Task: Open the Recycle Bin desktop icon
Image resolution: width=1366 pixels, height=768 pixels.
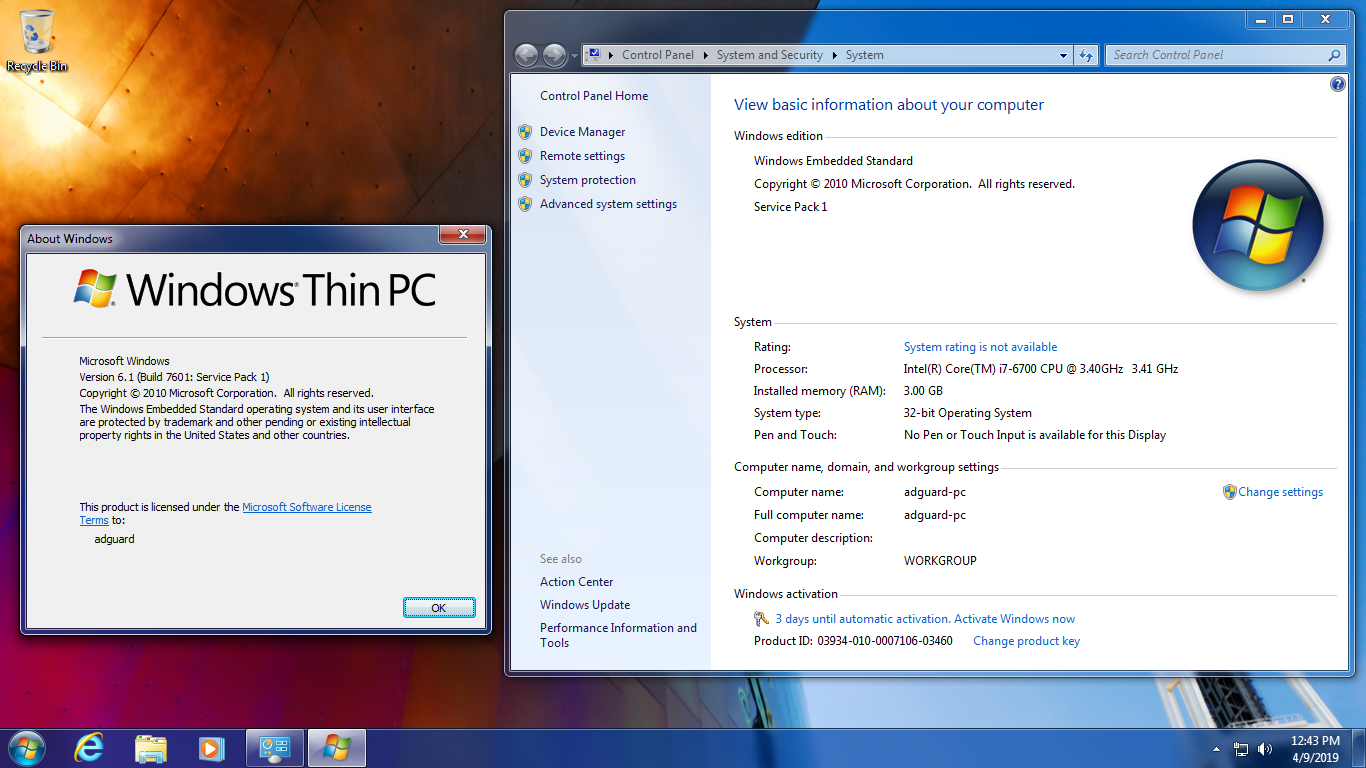Action: 36,40
